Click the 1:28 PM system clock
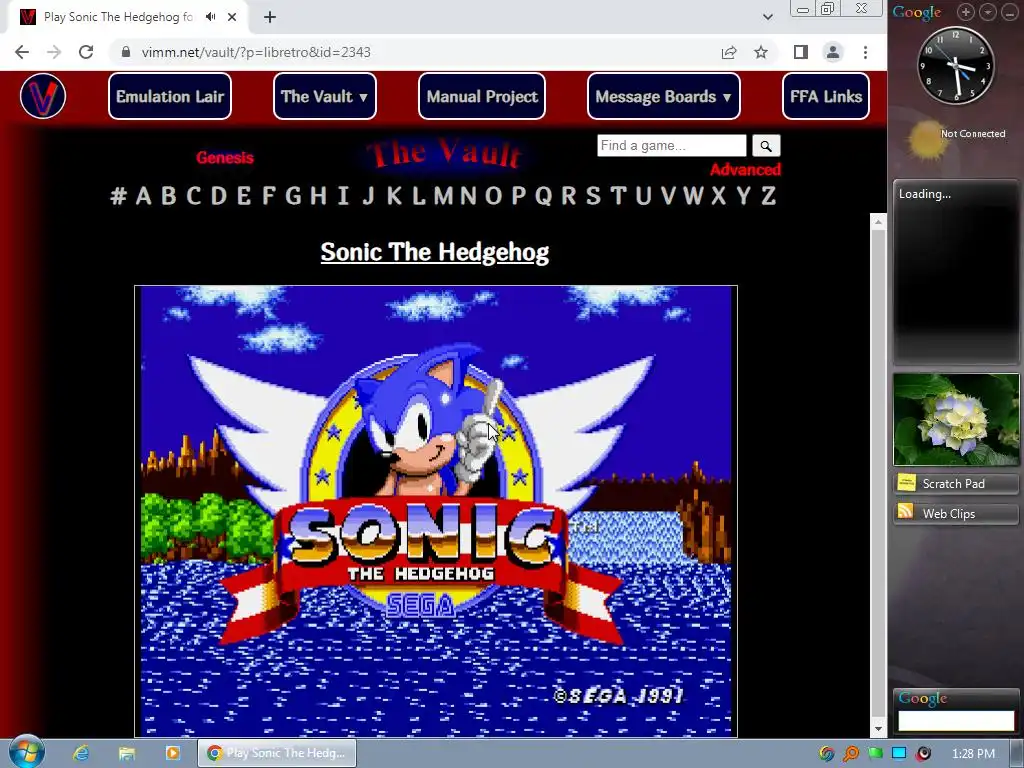 click(974, 754)
